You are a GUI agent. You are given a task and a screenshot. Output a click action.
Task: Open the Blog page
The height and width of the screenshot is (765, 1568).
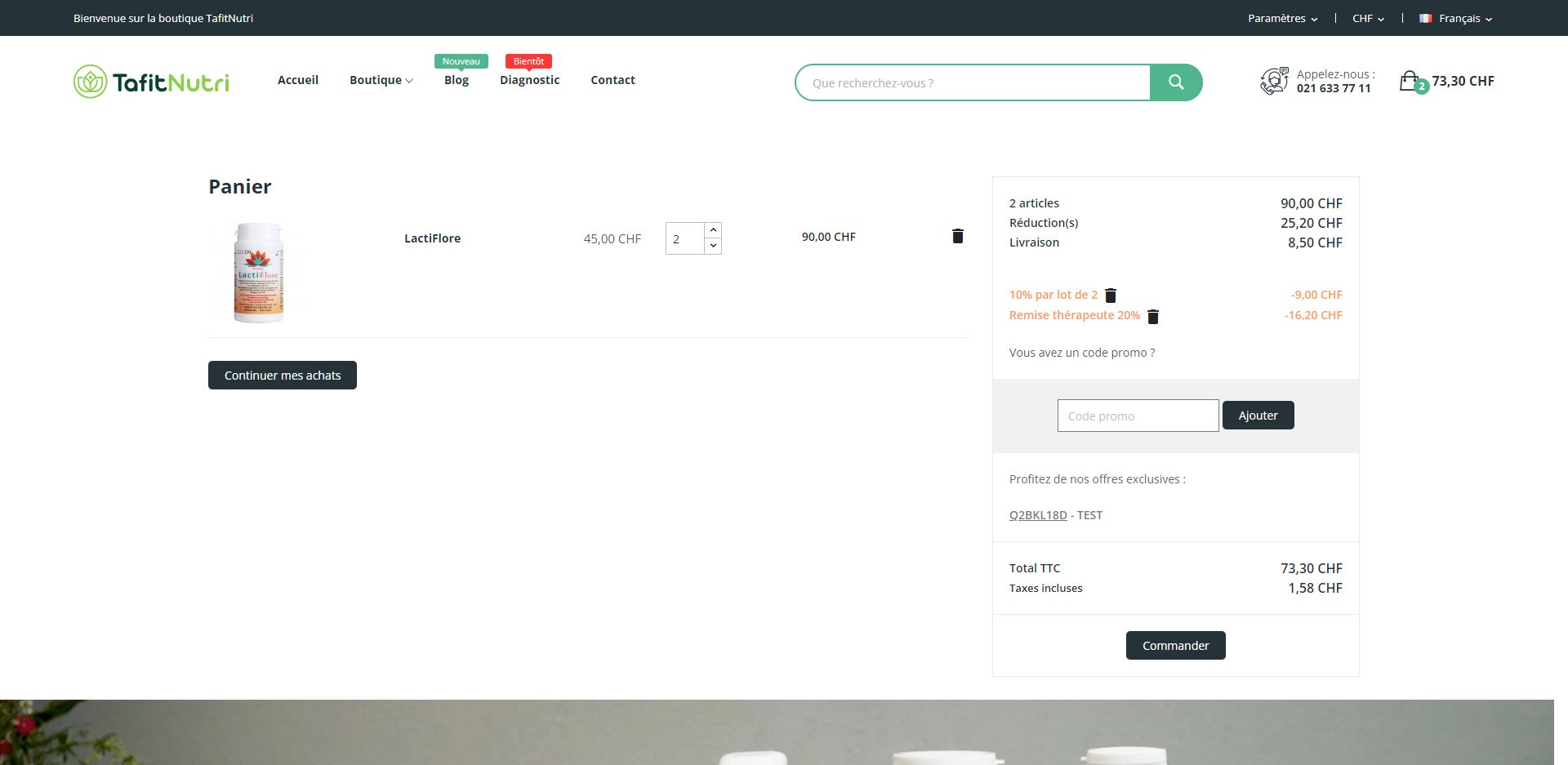coord(457,80)
